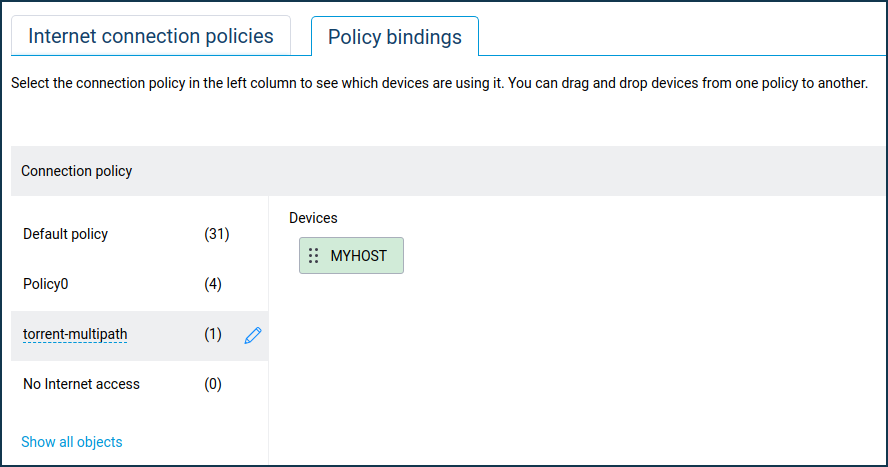Open the Show all objects link
This screenshot has width=888, height=467.
pos(71,442)
